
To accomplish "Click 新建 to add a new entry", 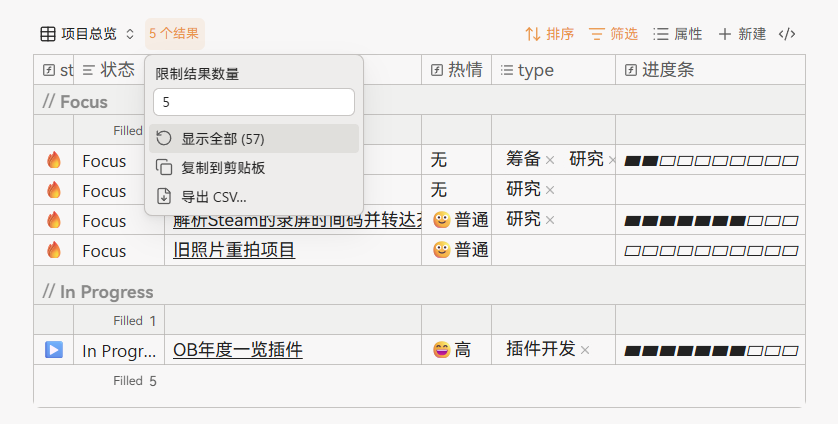I will 741,34.
